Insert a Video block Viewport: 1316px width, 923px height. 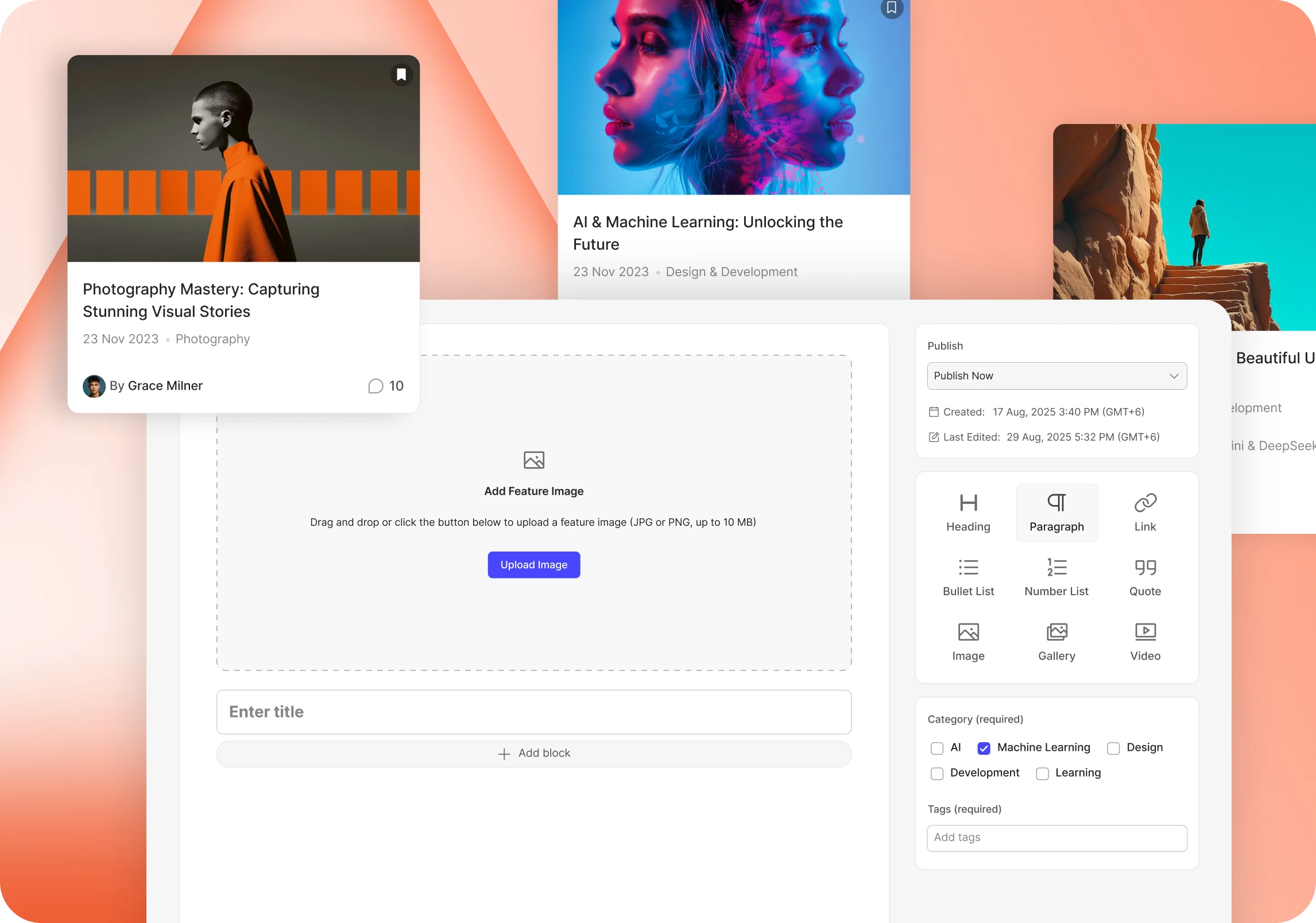tap(1145, 642)
